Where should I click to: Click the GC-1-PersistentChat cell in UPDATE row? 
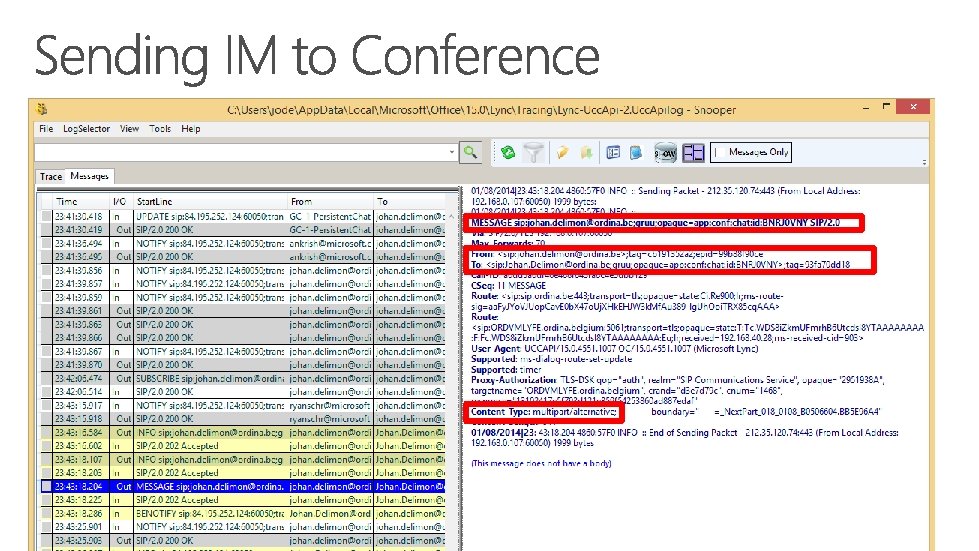coord(330,217)
